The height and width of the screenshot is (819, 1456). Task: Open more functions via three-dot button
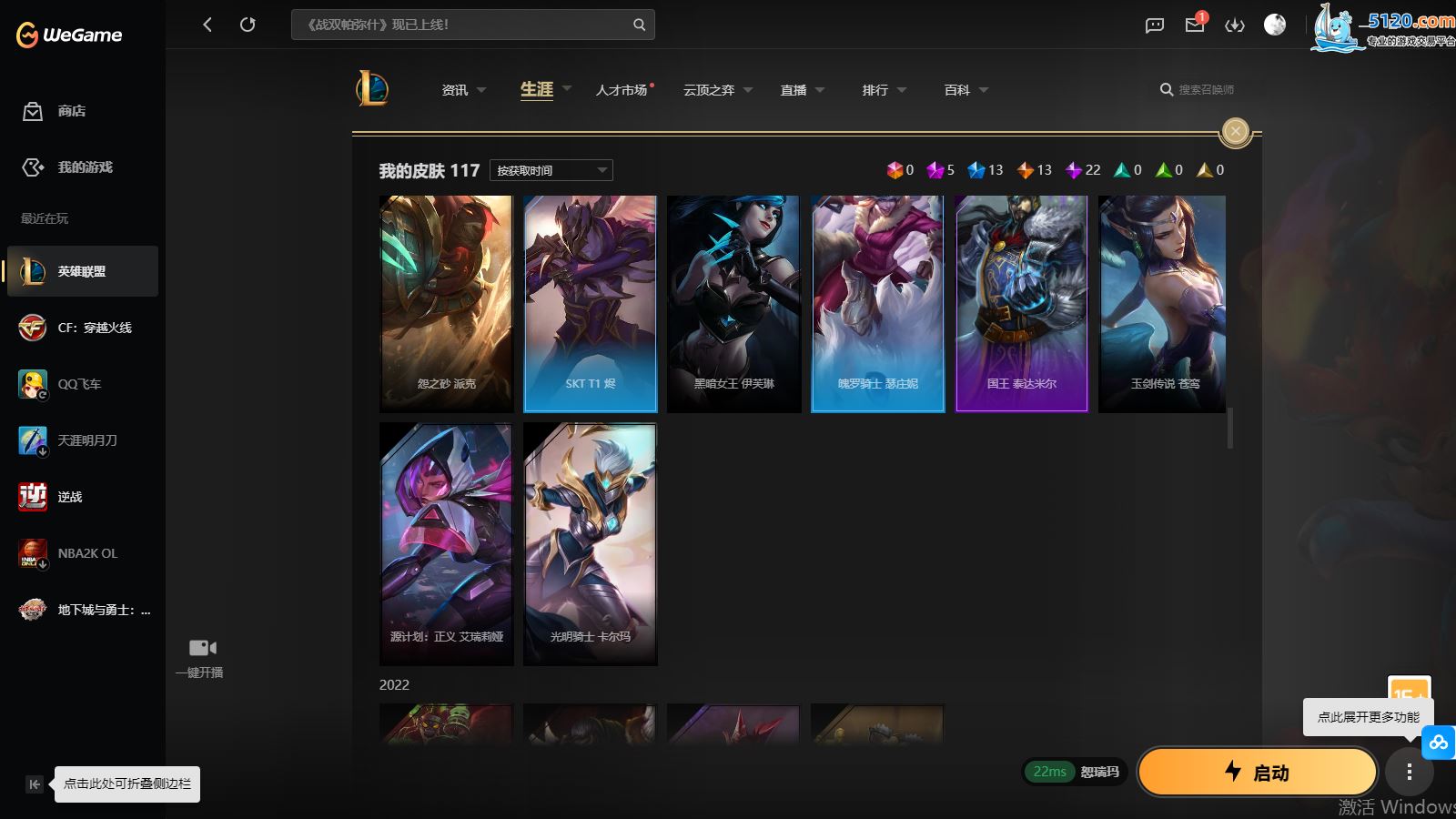pos(1410,773)
